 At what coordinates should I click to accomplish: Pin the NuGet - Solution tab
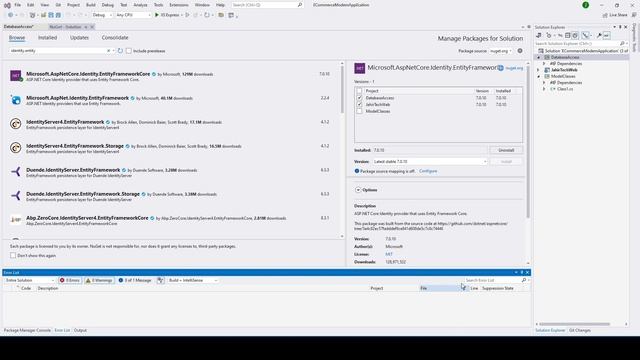click(x=86, y=27)
